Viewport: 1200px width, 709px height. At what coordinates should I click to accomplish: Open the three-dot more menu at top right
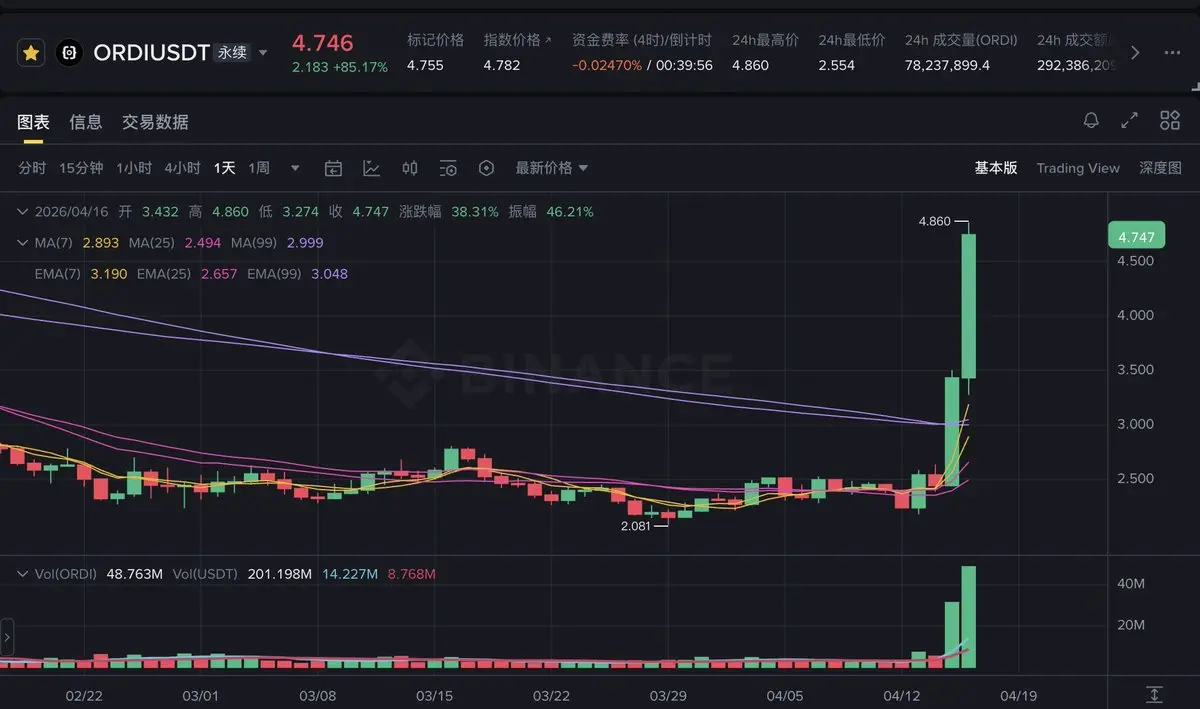click(x=1172, y=53)
